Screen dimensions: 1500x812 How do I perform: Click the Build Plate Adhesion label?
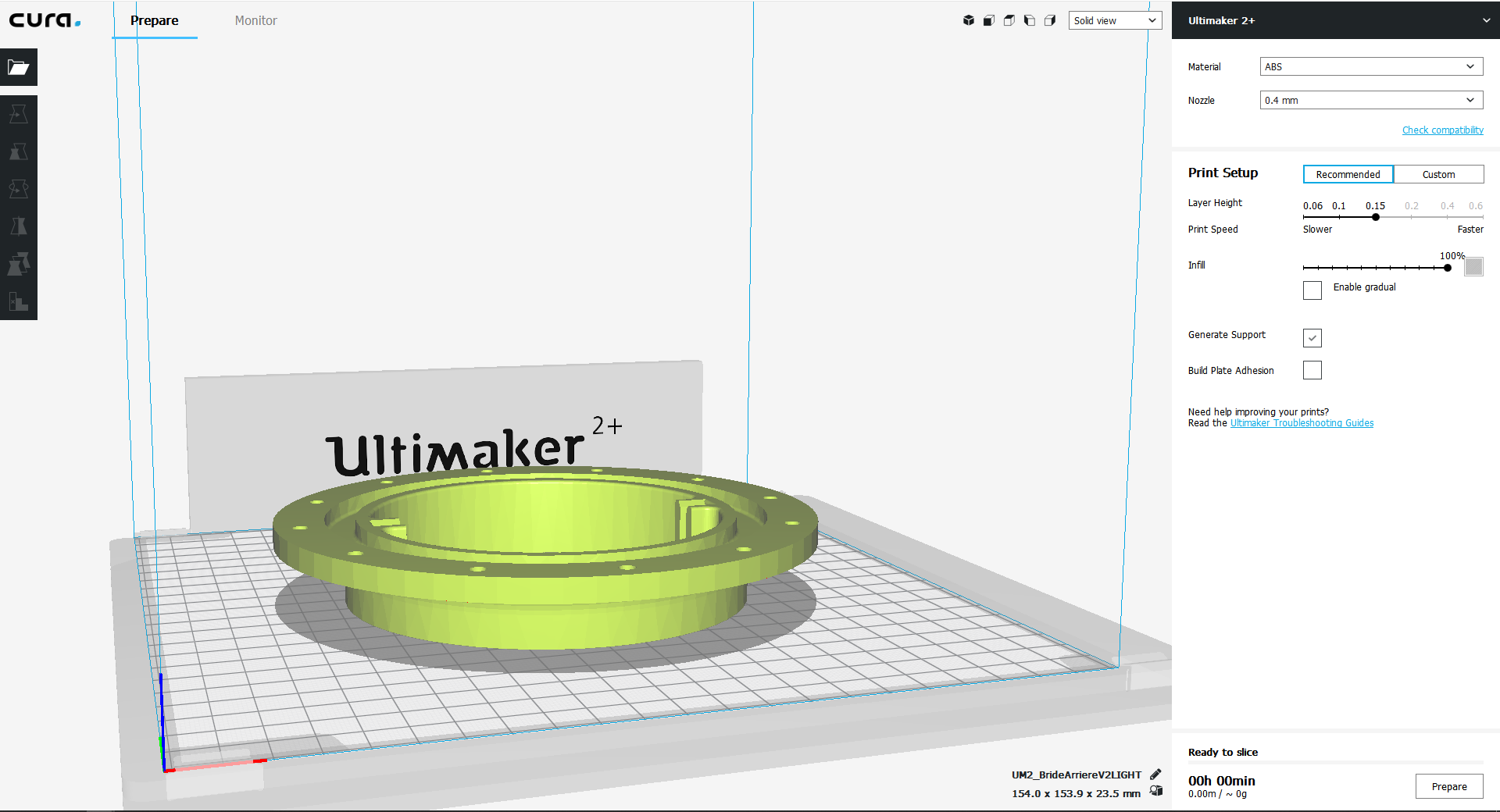click(x=1230, y=371)
